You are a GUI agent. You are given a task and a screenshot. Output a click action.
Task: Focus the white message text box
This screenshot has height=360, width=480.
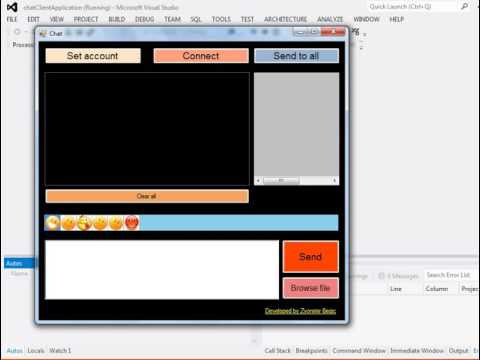tap(162, 270)
